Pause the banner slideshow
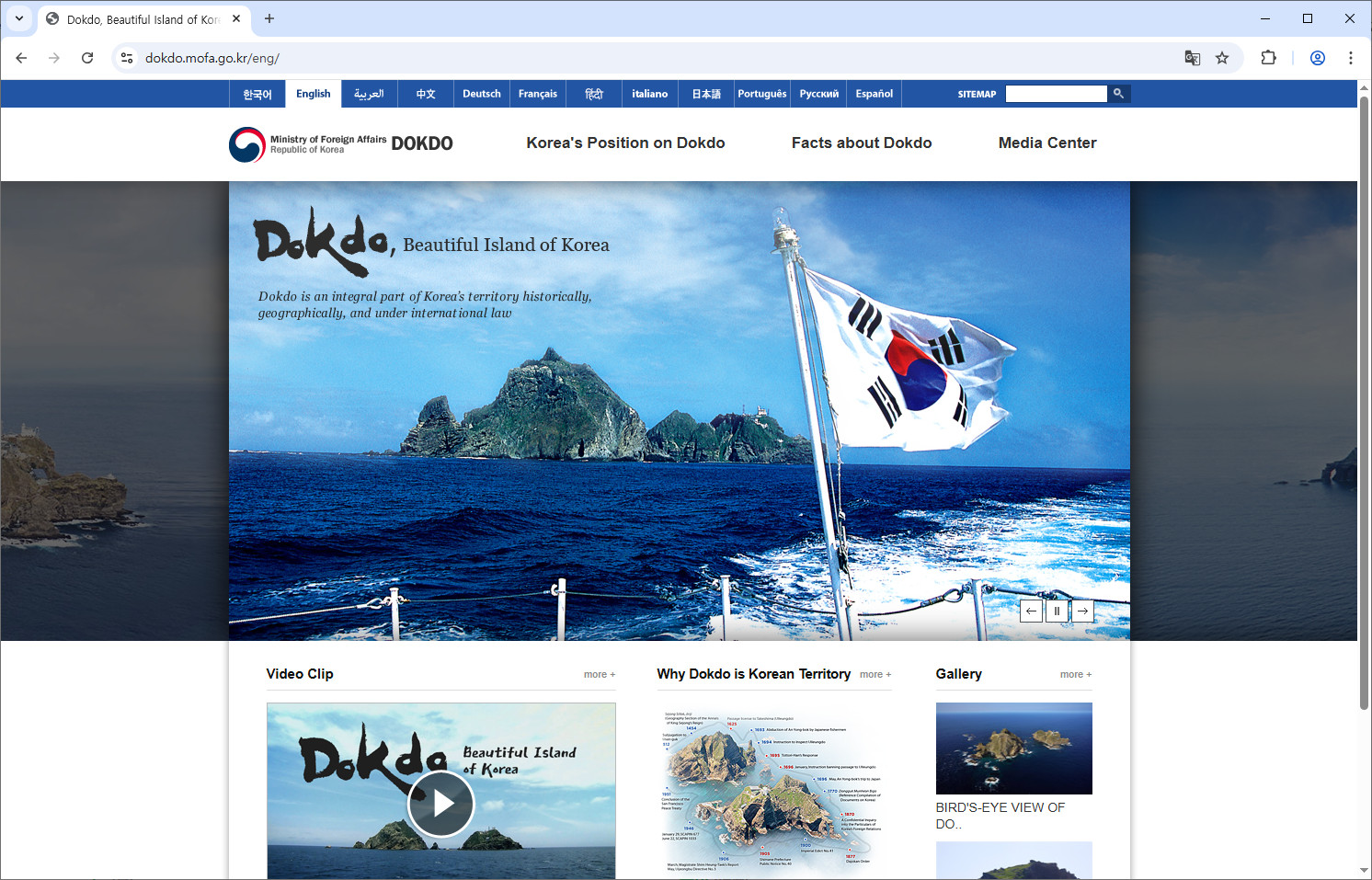 coord(1057,611)
